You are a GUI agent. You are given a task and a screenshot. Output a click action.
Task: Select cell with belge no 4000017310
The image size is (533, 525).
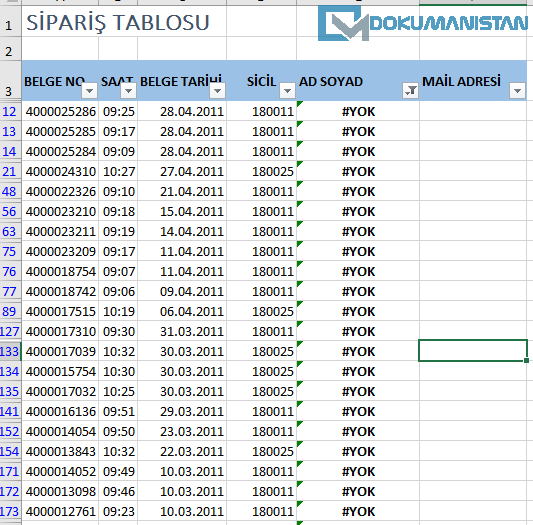click(61, 331)
